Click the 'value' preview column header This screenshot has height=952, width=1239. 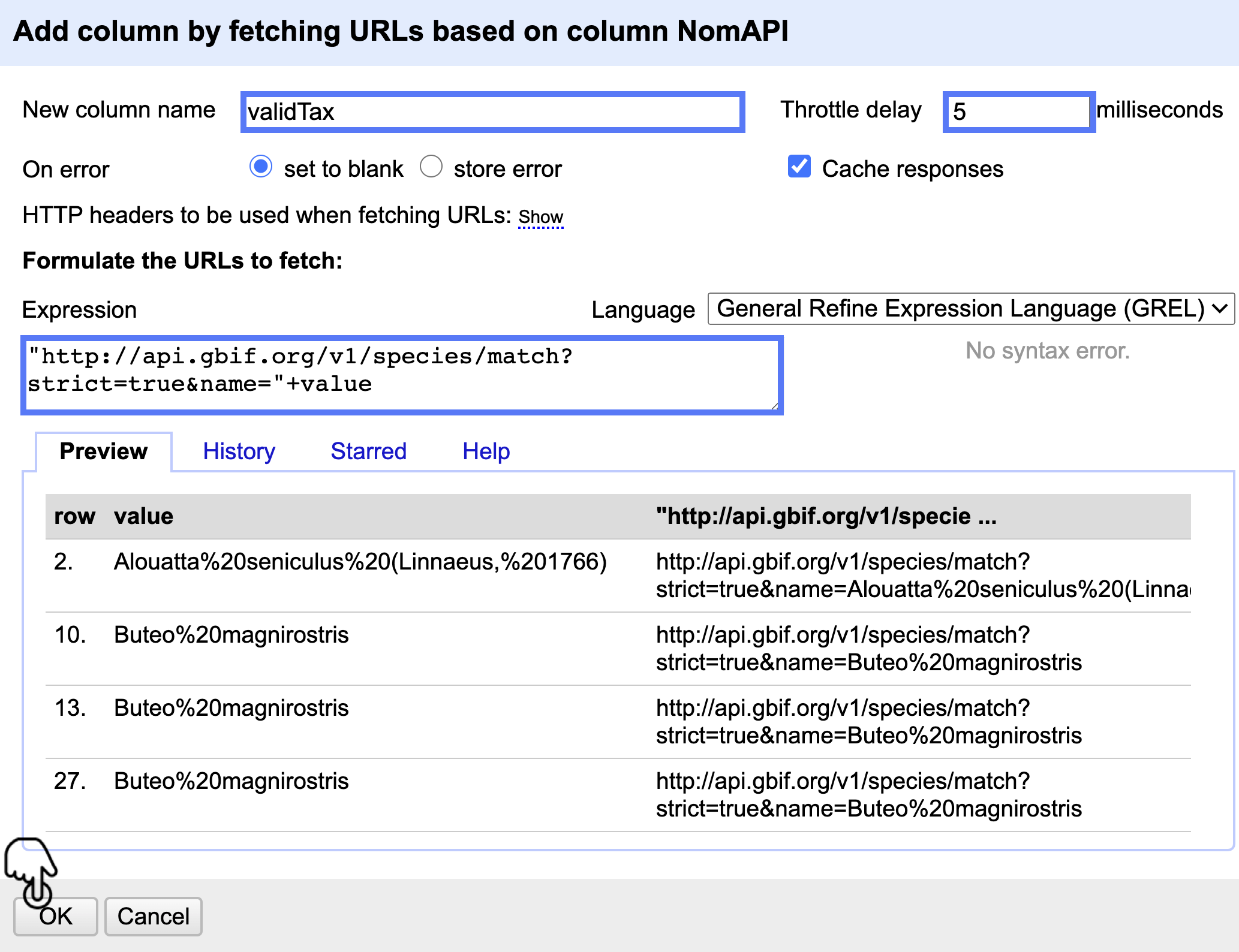click(143, 516)
